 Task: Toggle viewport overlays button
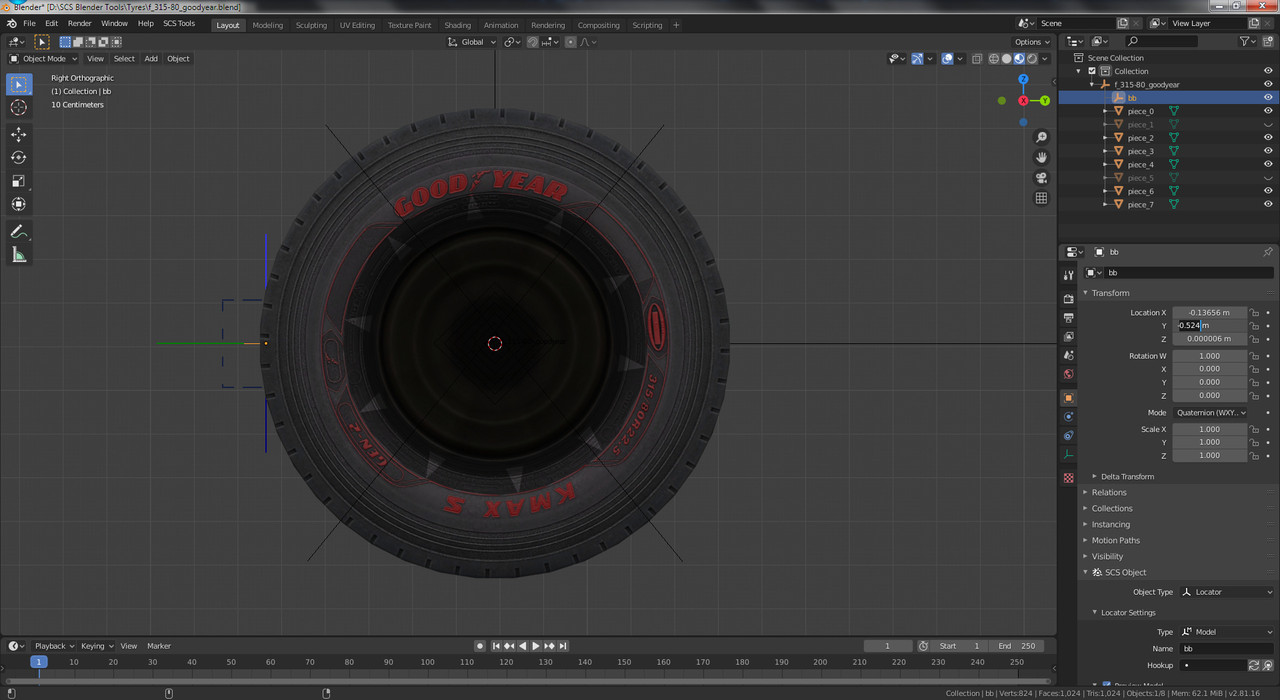point(947,58)
